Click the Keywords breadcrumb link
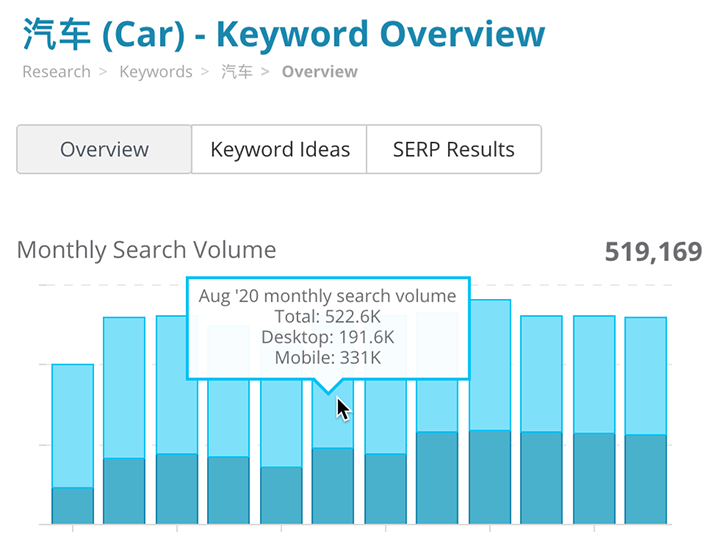Screen dimensions: 720x540 (x=156, y=72)
